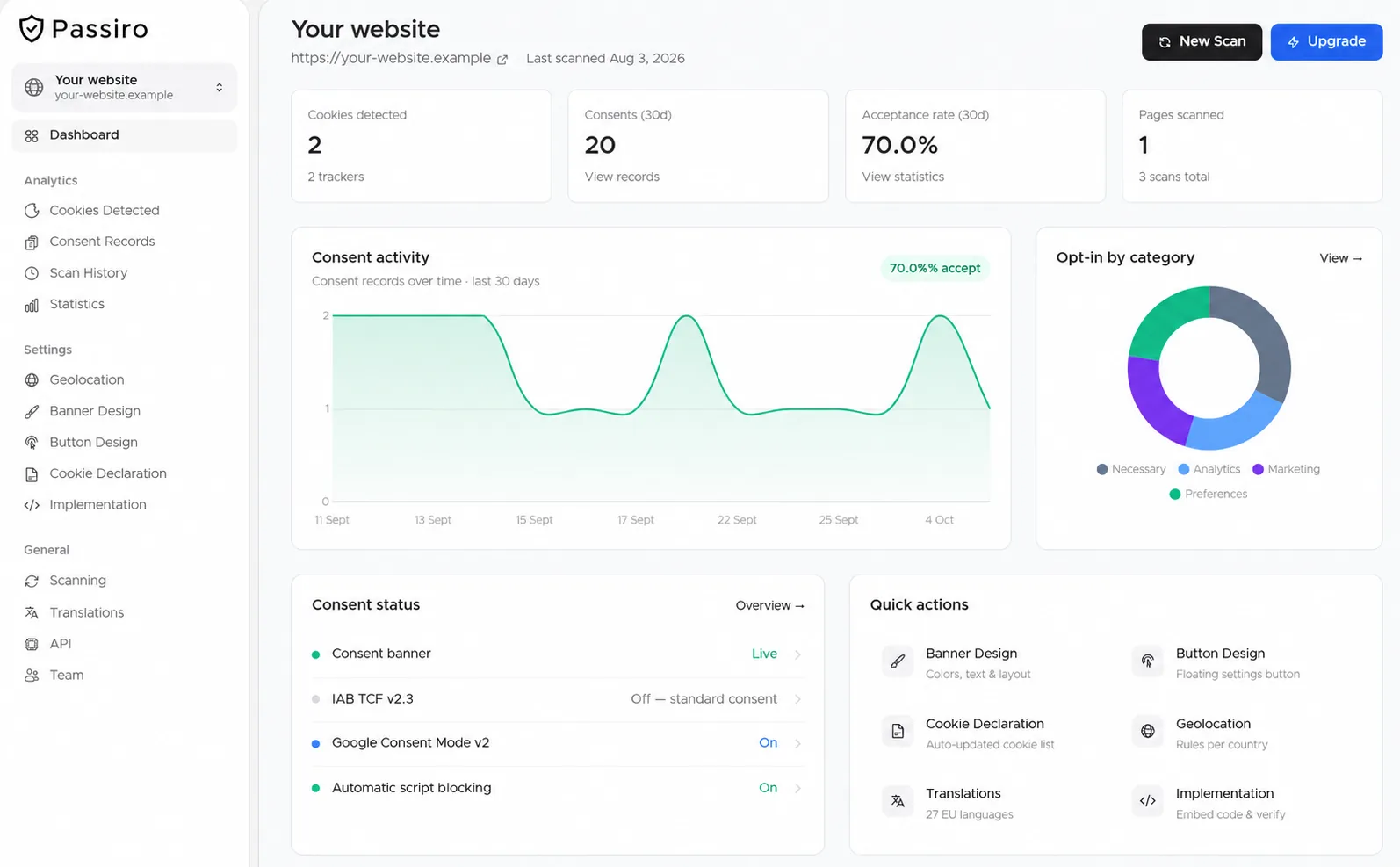Open the external link icon beside website URL
Image resolution: width=1400 pixels, height=867 pixels.
(502, 60)
